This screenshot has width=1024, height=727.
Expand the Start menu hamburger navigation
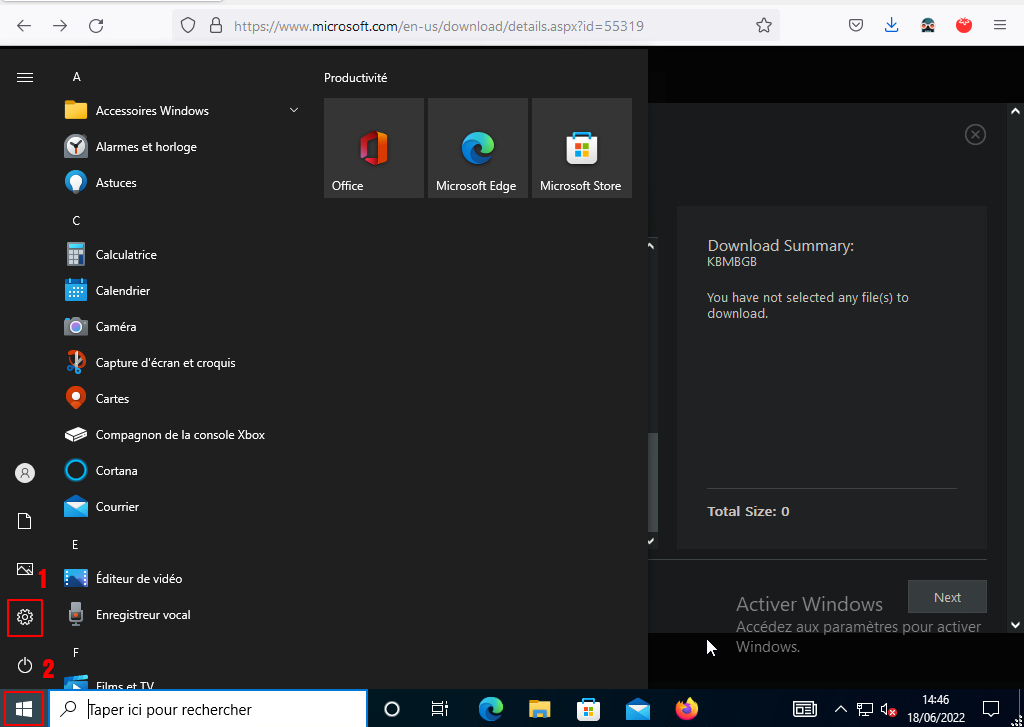coord(25,77)
